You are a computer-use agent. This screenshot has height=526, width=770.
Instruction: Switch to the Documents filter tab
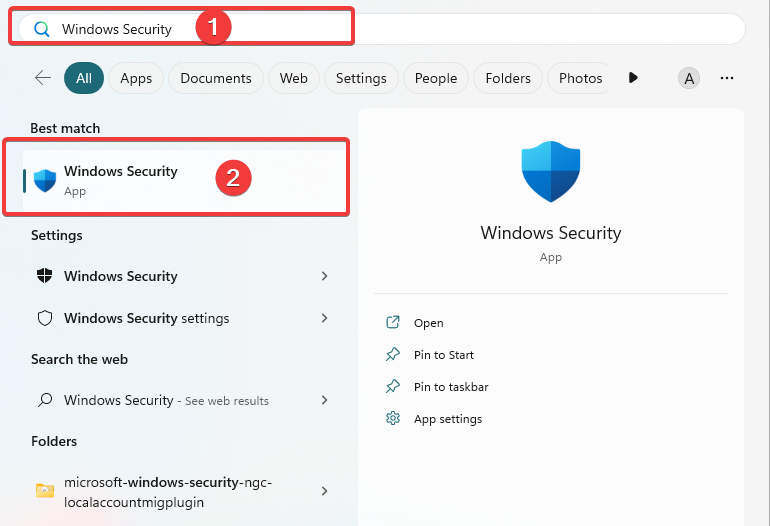click(x=216, y=78)
